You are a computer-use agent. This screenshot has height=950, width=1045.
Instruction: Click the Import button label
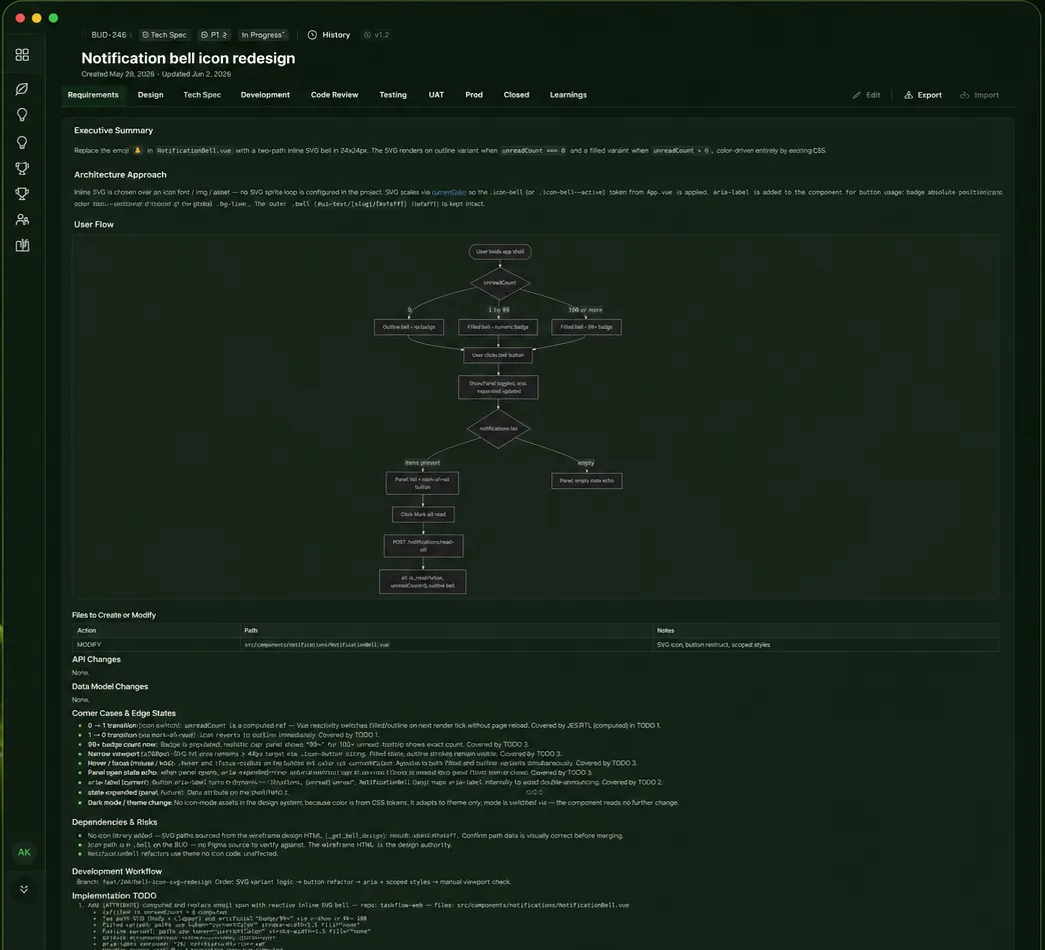click(986, 95)
